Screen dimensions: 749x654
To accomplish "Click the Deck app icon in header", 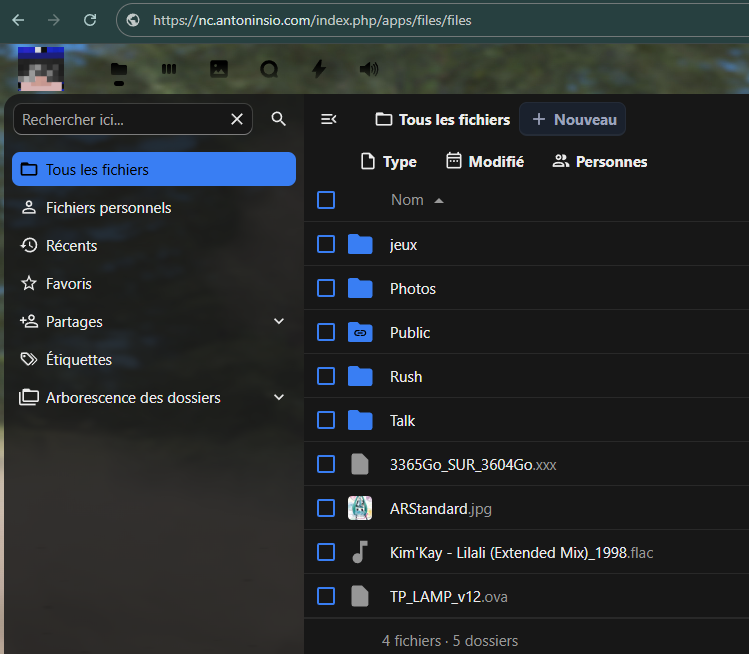I will click(x=169, y=69).
